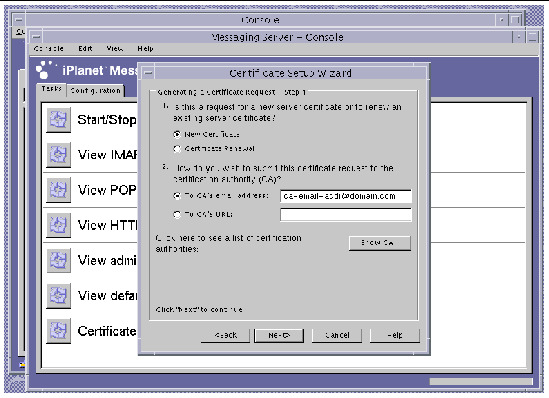The image size is (549, 398).
Task: Switch to the Configuration tab
Action: coord(95,91)
